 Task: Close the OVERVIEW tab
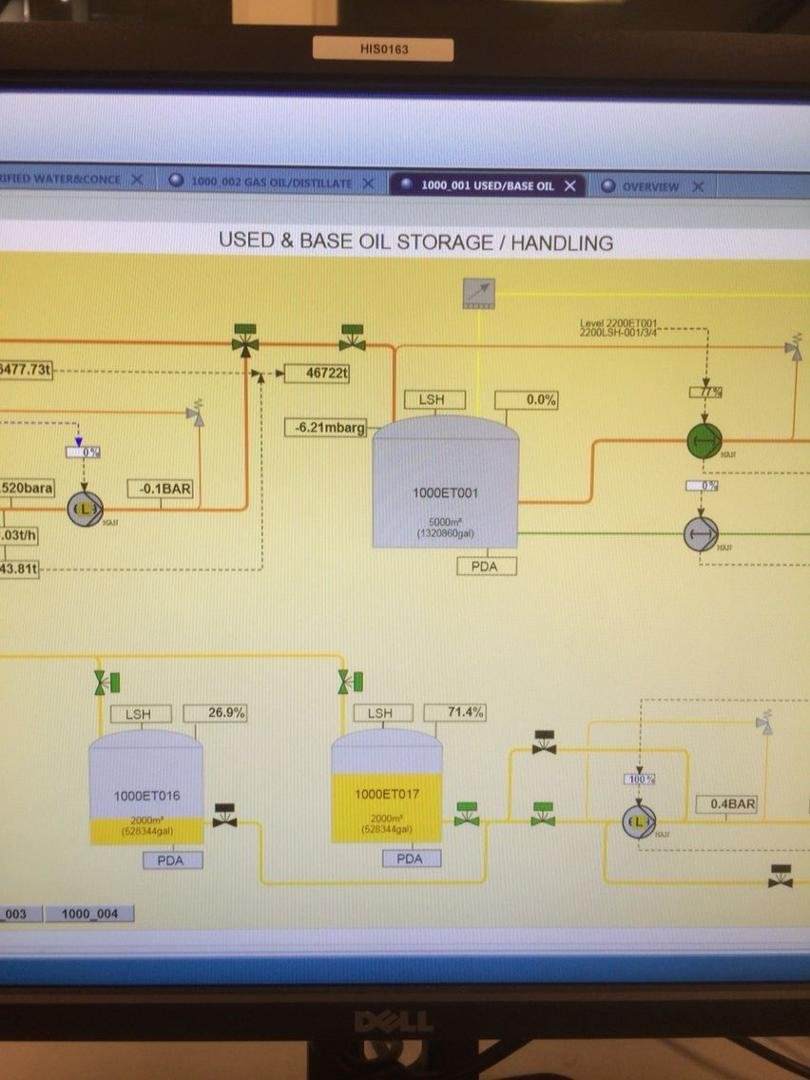click(x=698, y=186)
